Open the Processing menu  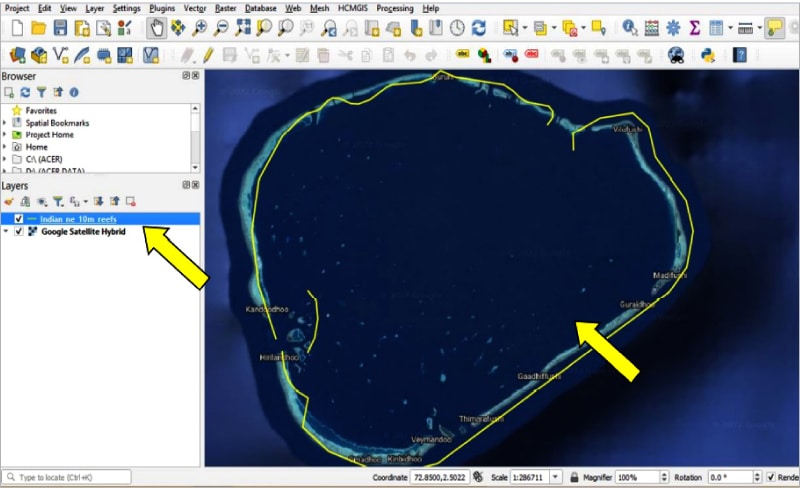point(394,7)
